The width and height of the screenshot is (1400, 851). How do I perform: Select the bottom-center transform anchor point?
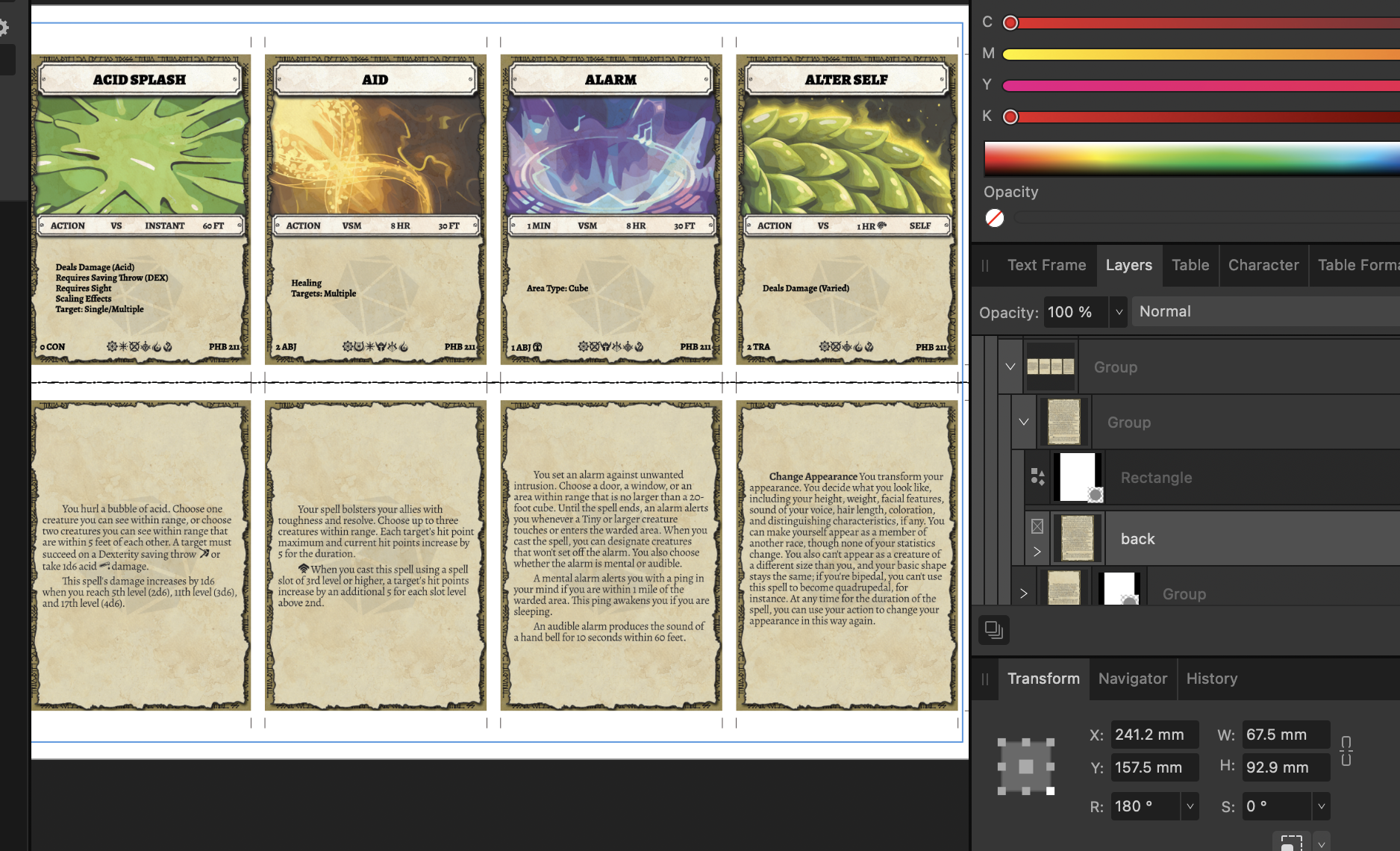(x=1026, y=791)
